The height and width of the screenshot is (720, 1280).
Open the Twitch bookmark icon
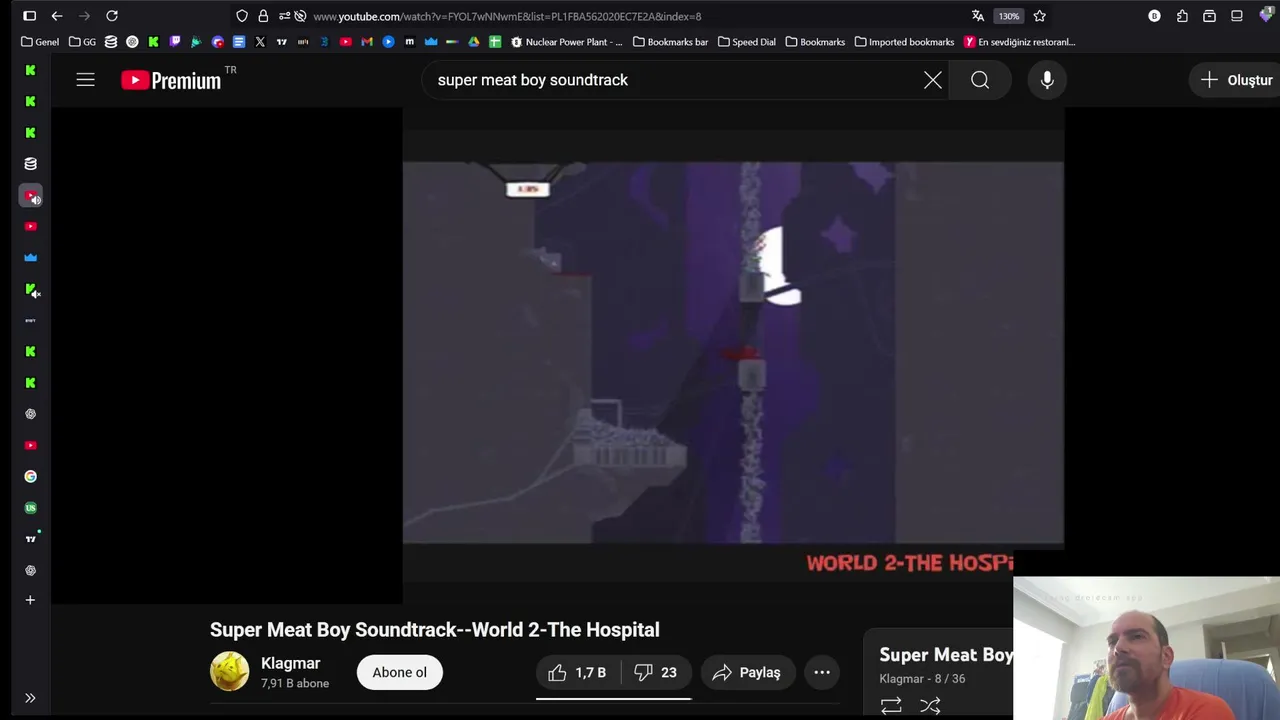[175, 42]
